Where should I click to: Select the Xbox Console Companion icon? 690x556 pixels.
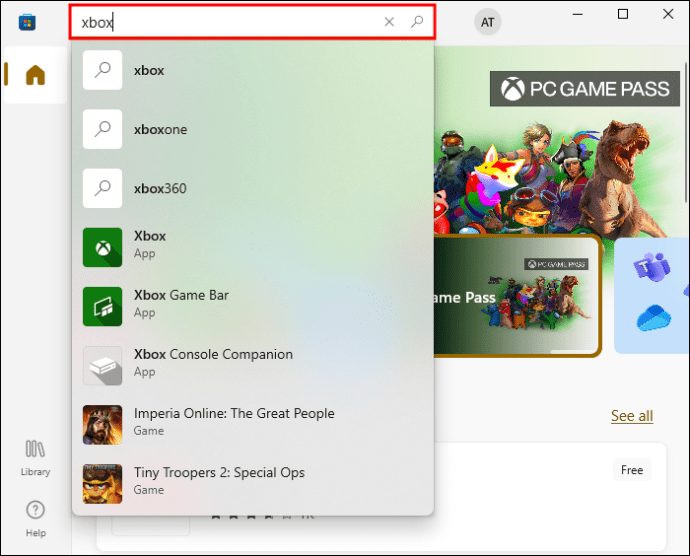click(x=103, y=365)
